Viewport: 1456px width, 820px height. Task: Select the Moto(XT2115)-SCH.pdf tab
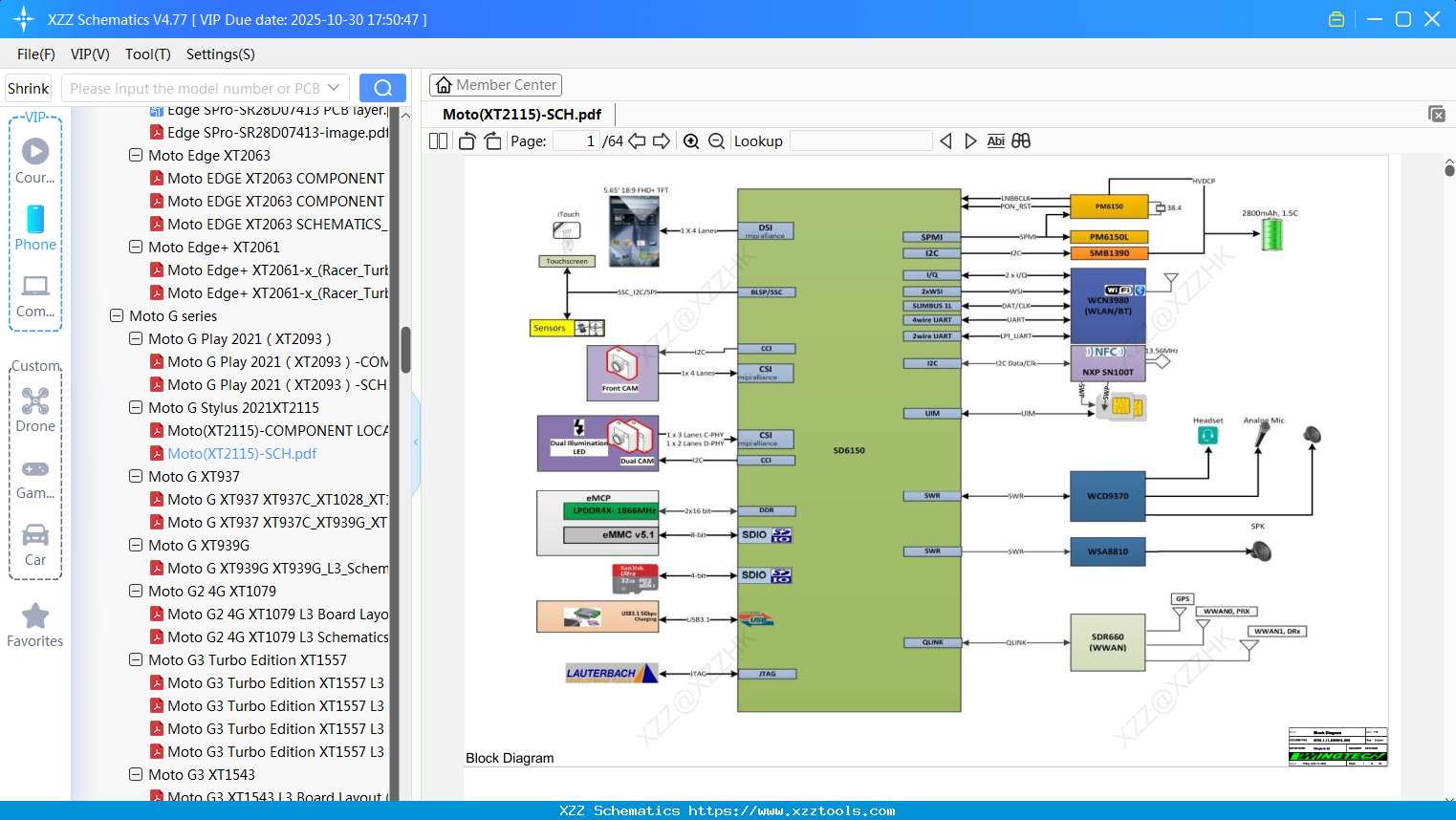point(522,115)
